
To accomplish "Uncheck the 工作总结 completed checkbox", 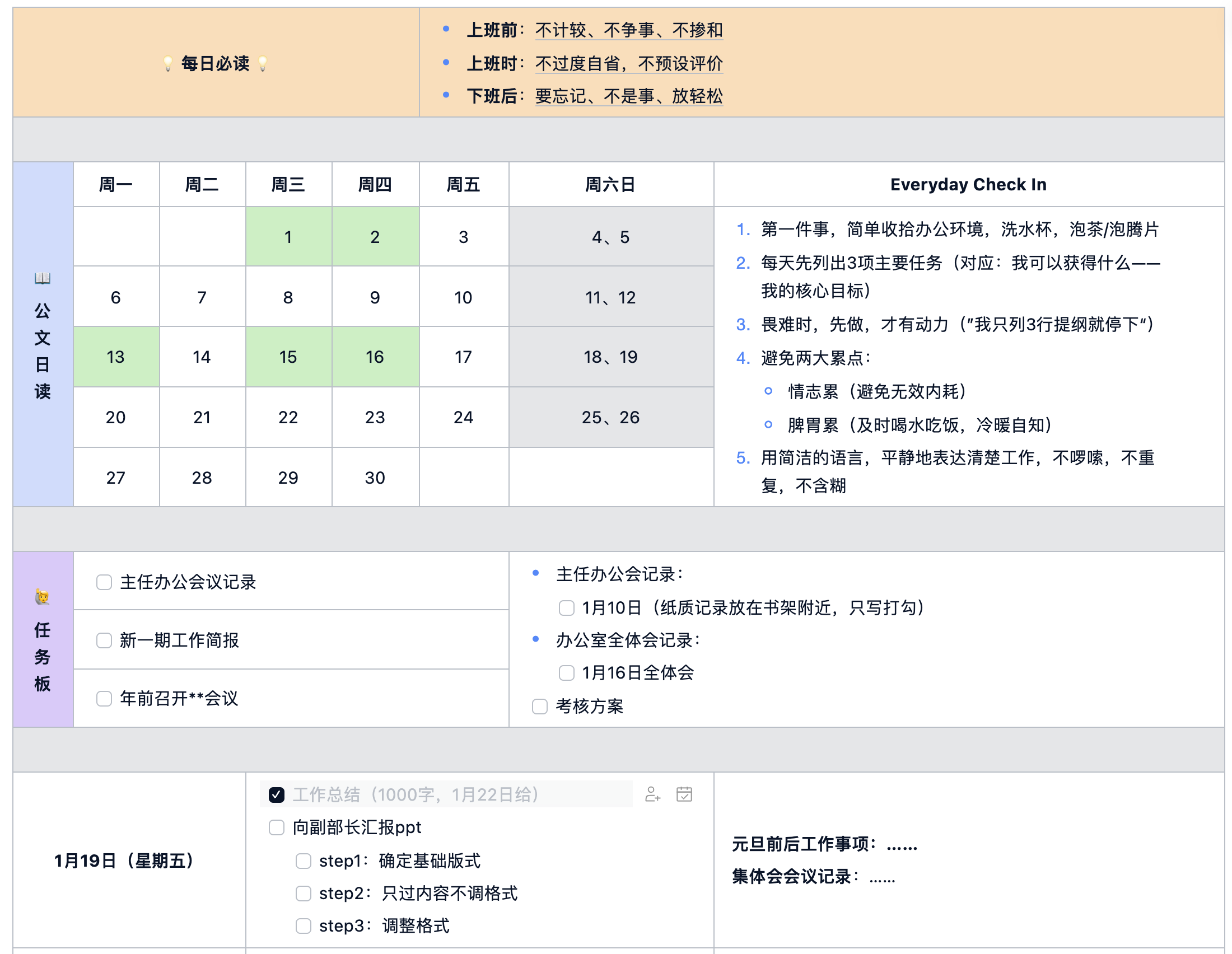I will point(277,795).
